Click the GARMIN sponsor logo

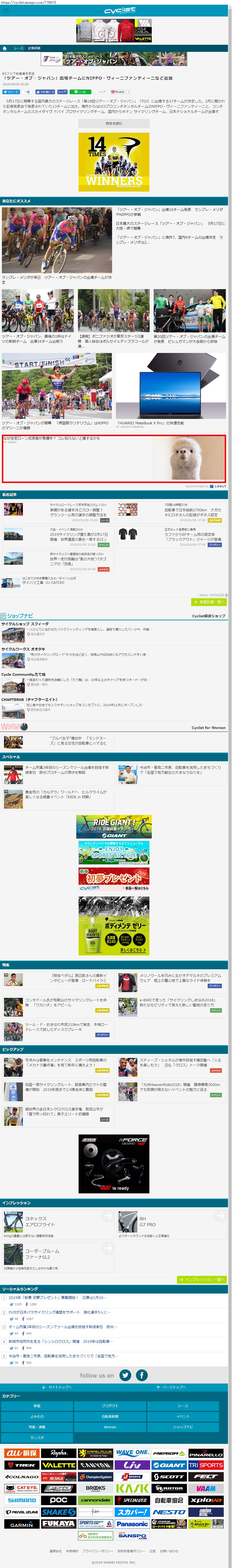21,1524
